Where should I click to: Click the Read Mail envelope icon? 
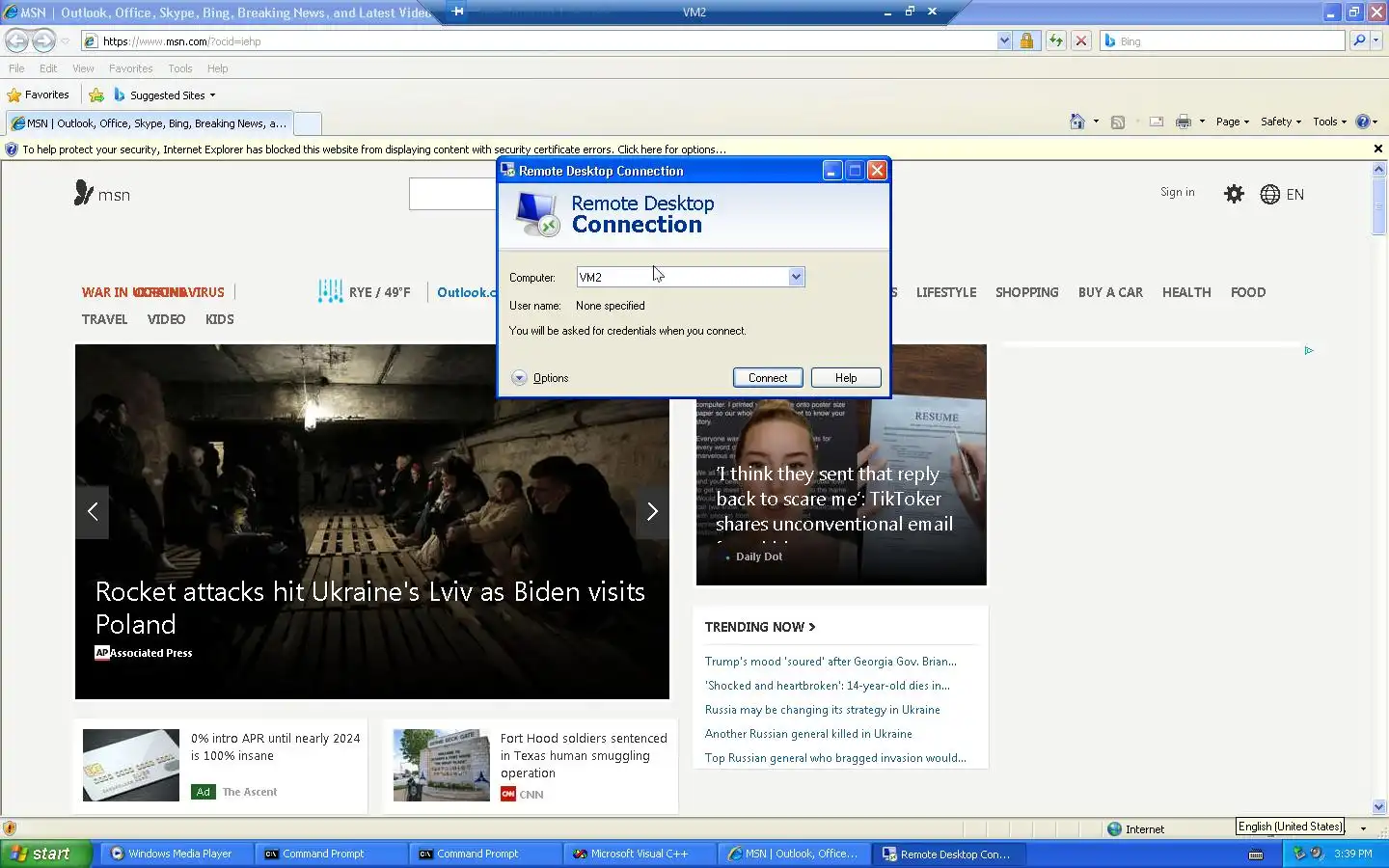1156,122
